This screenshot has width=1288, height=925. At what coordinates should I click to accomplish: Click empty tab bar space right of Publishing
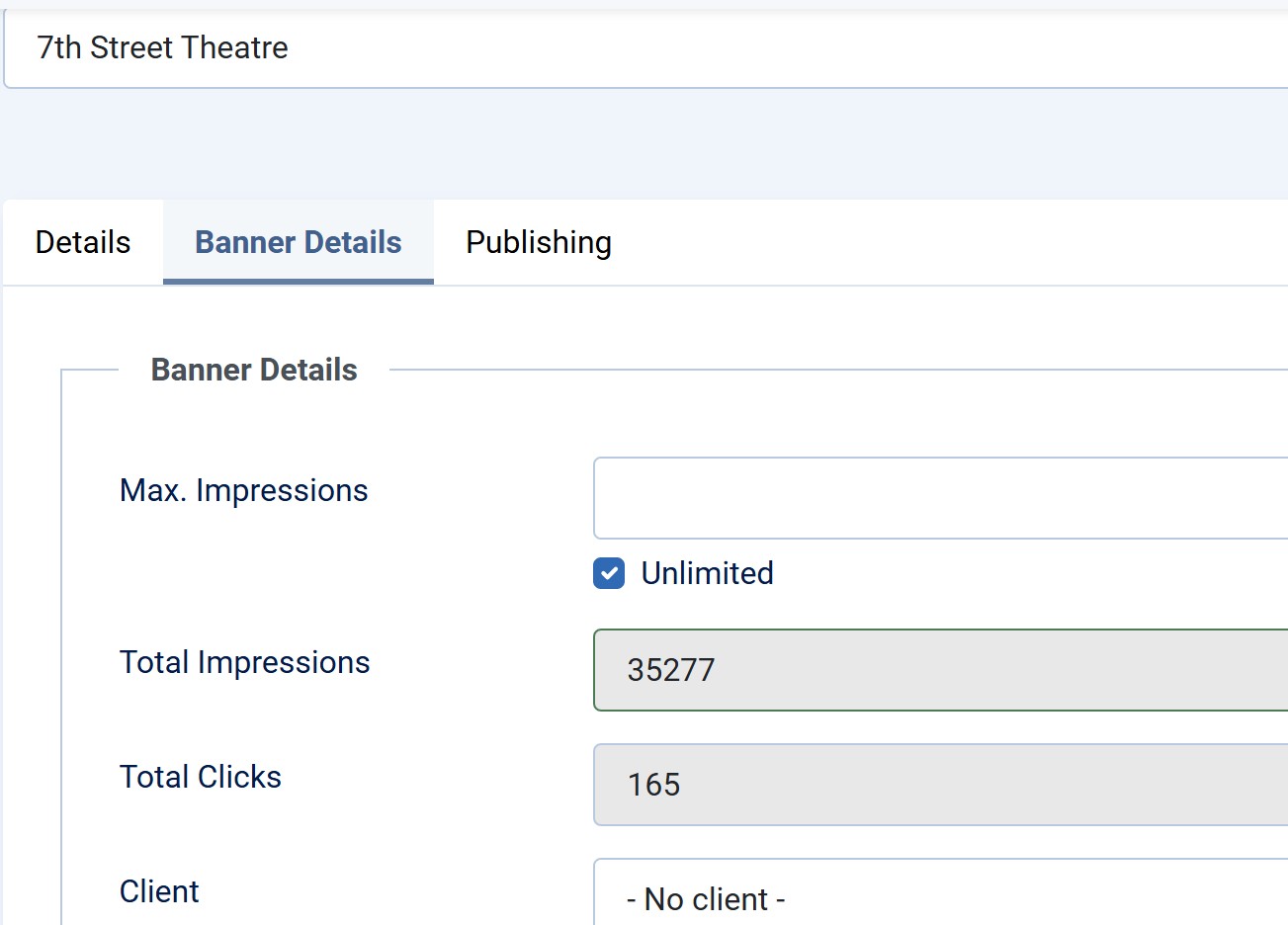(939, 242)
